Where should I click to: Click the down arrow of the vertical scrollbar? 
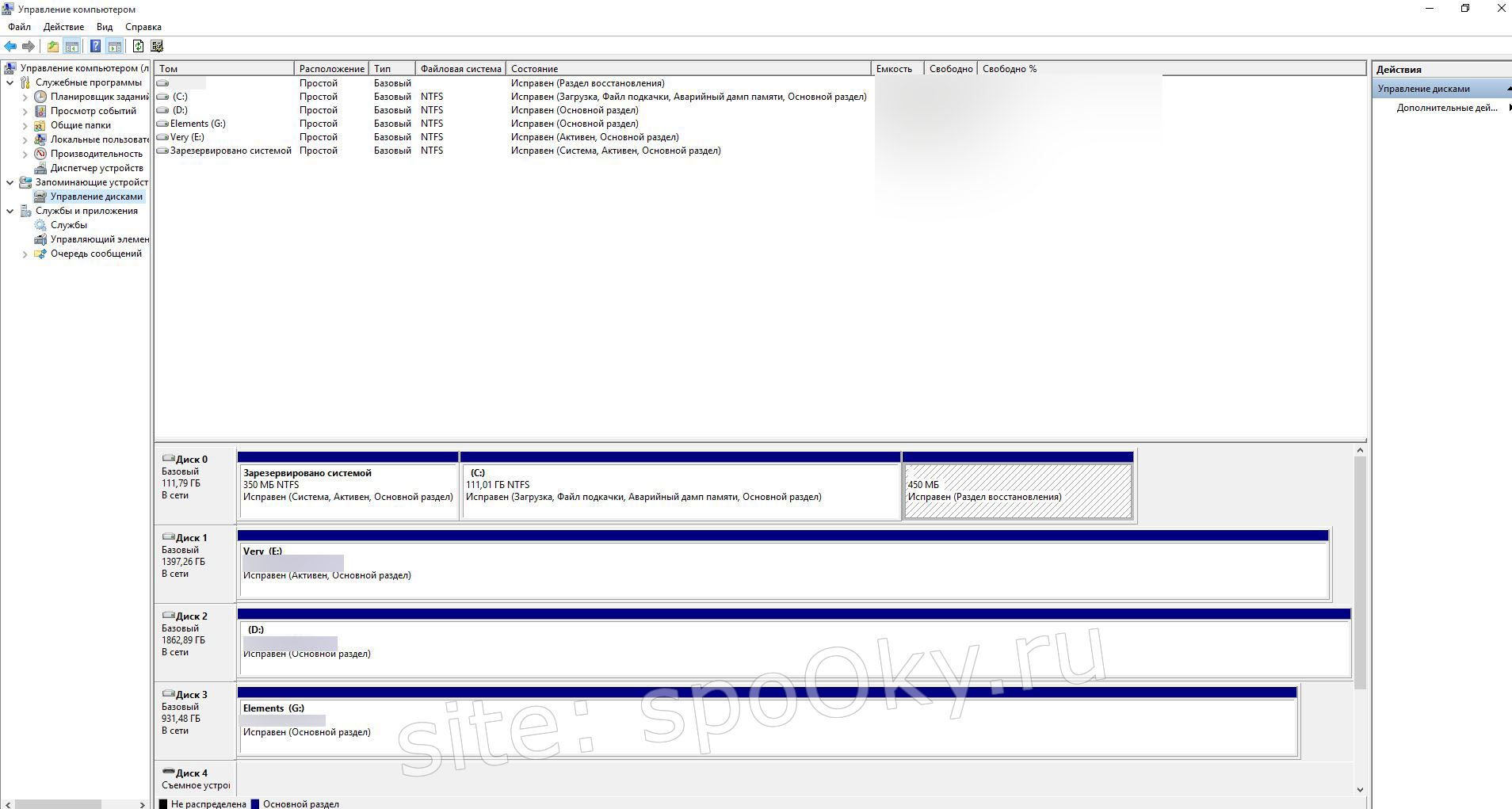tap(1361, 789)
